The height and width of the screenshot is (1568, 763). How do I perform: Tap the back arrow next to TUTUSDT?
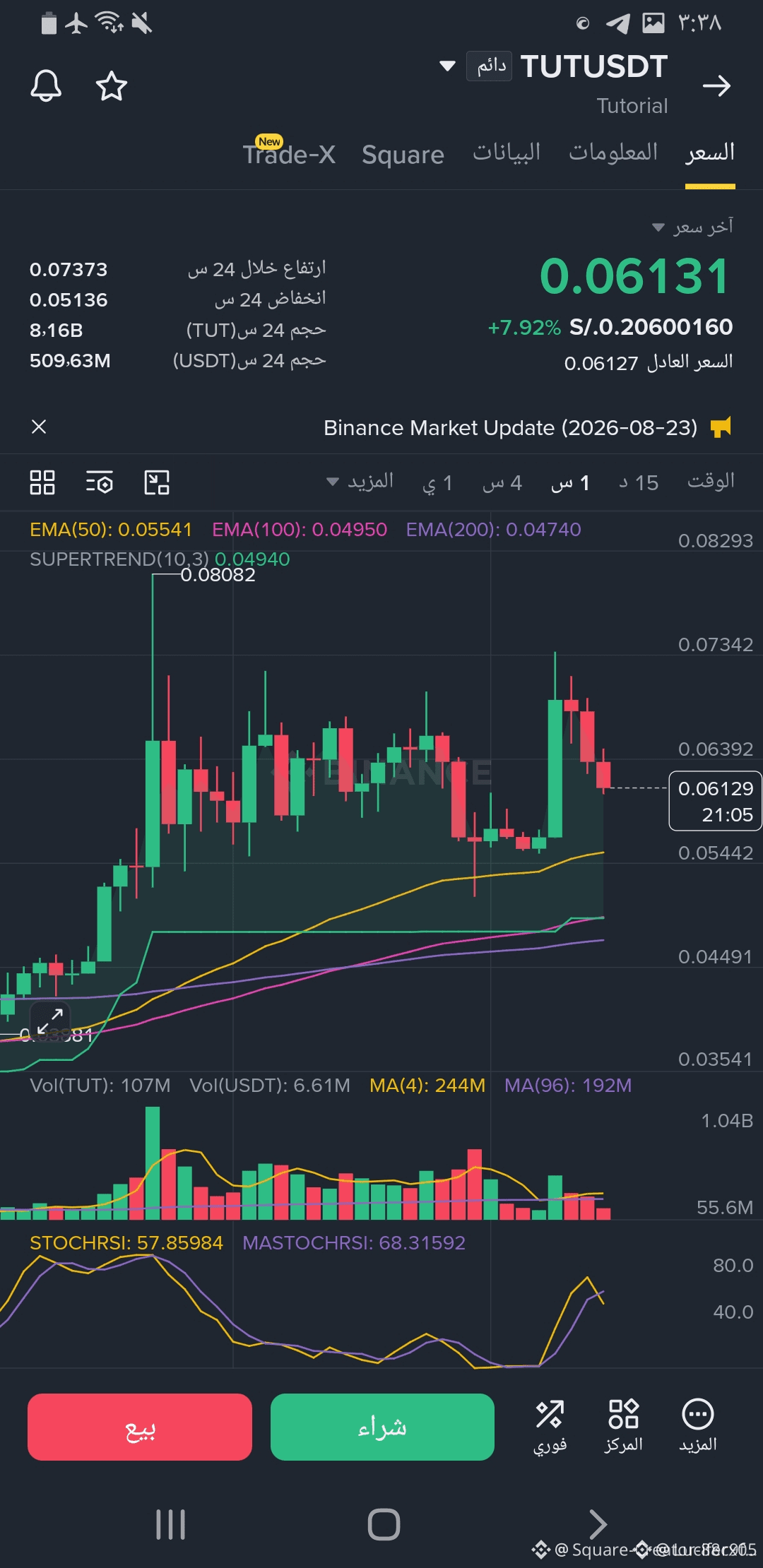(x=716, y=86)
